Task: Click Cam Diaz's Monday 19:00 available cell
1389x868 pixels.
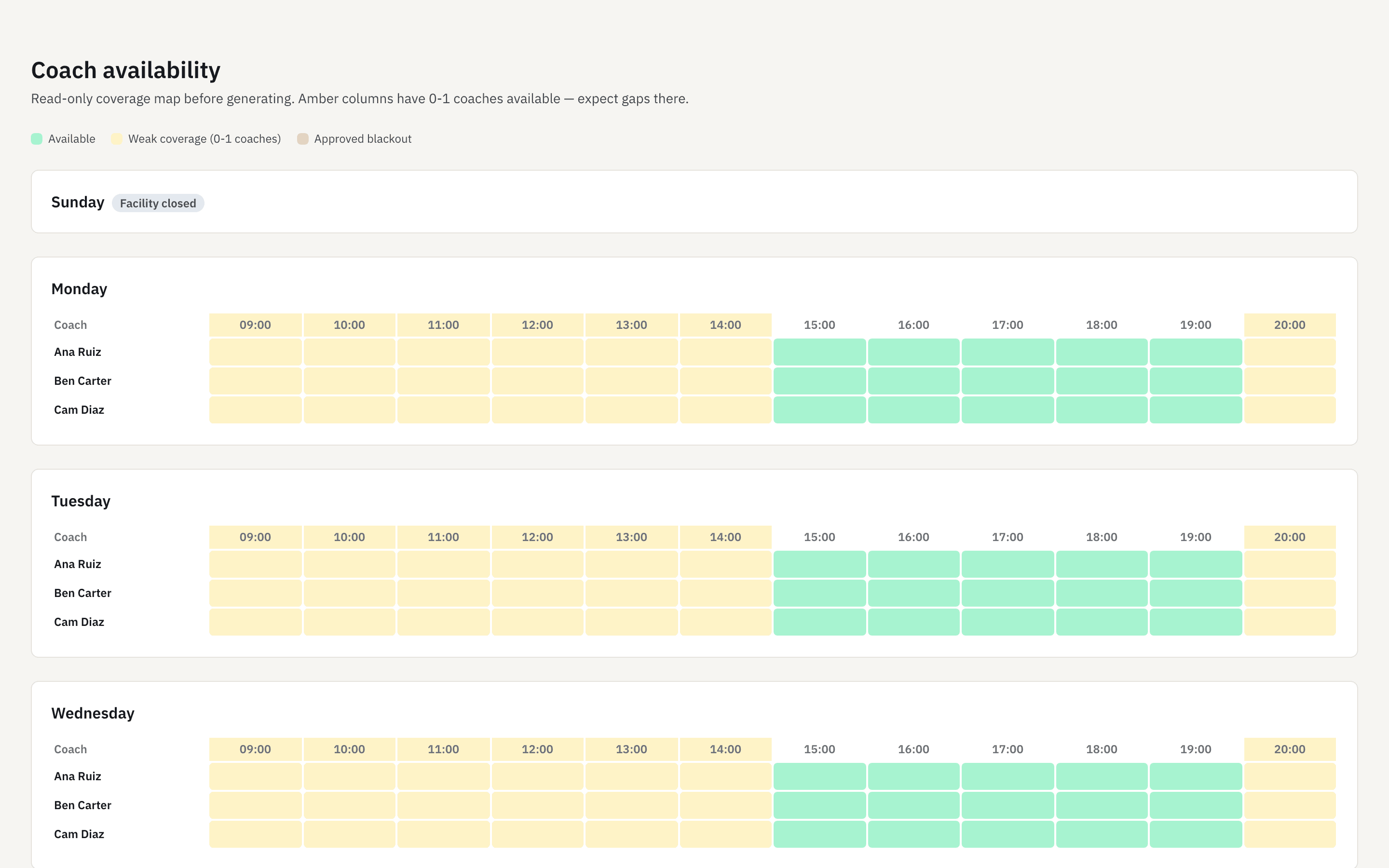Action: [1196, 410]
